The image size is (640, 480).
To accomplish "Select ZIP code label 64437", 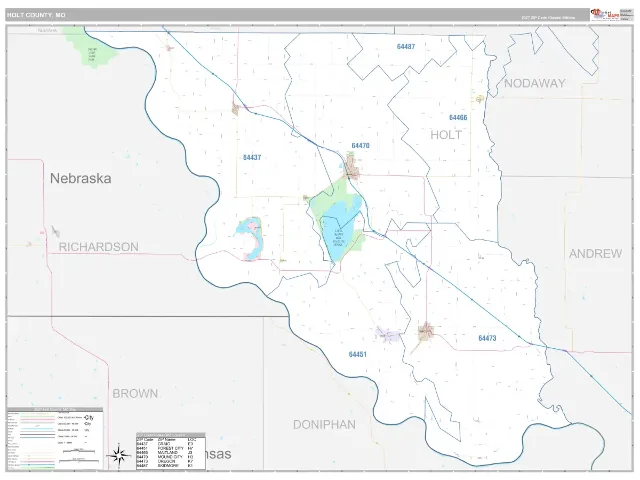I will pyautogui.click(x=252, y=158).
